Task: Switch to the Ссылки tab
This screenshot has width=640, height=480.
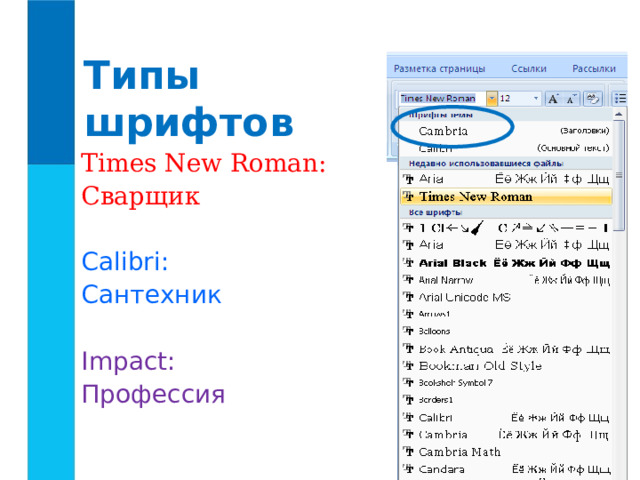Action: (x=529, y=69)
